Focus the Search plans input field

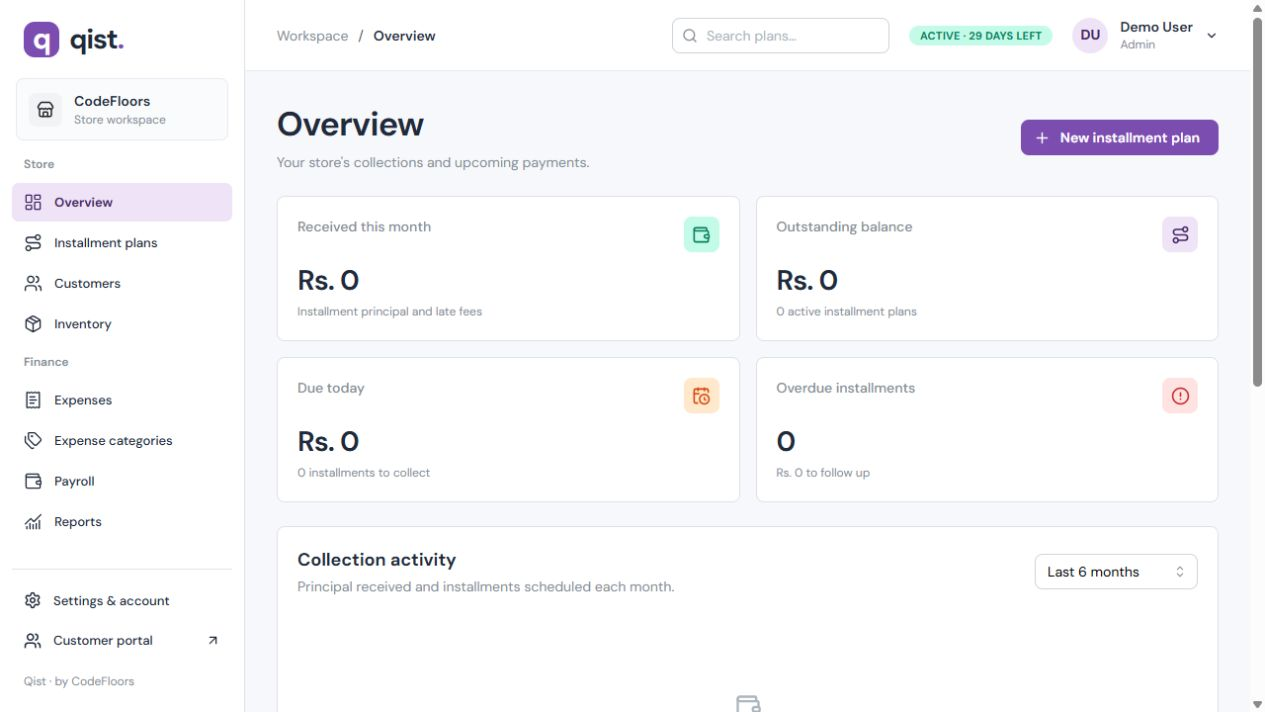[780, 36]
